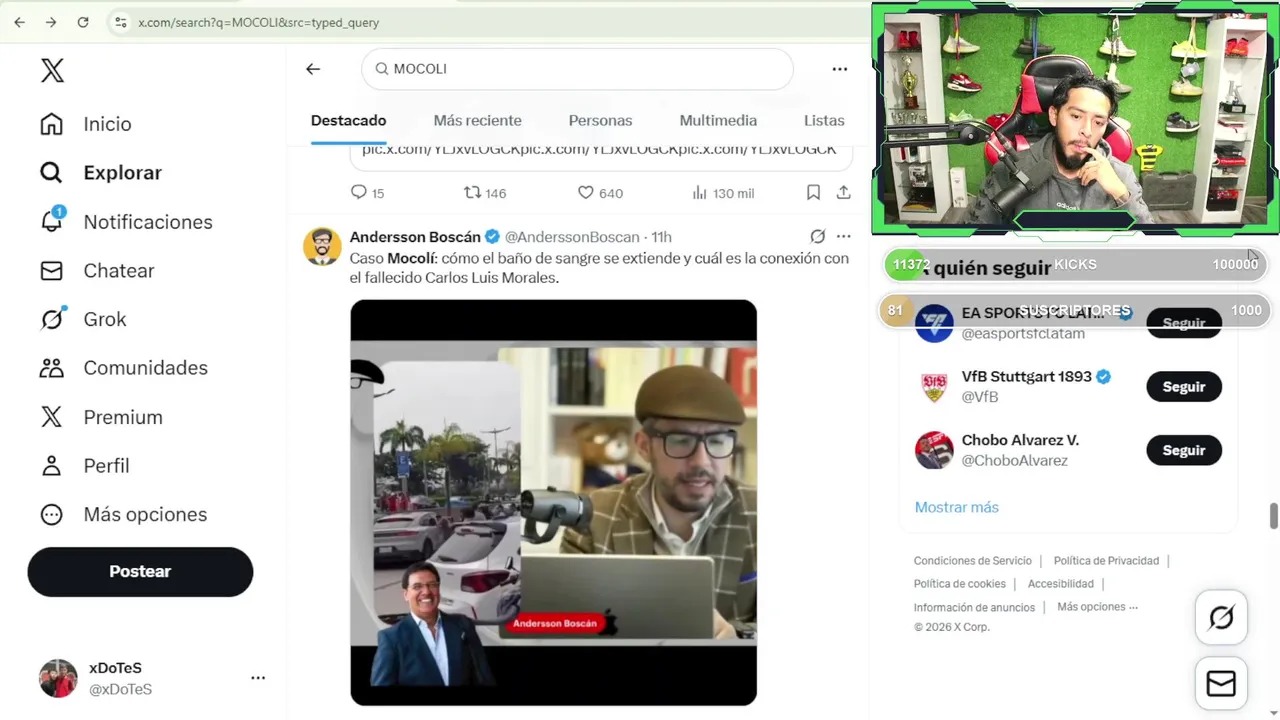This screenshot has width=1280, height=720.
Task: Switch to Destacado tab
Action: pos(348,121)
